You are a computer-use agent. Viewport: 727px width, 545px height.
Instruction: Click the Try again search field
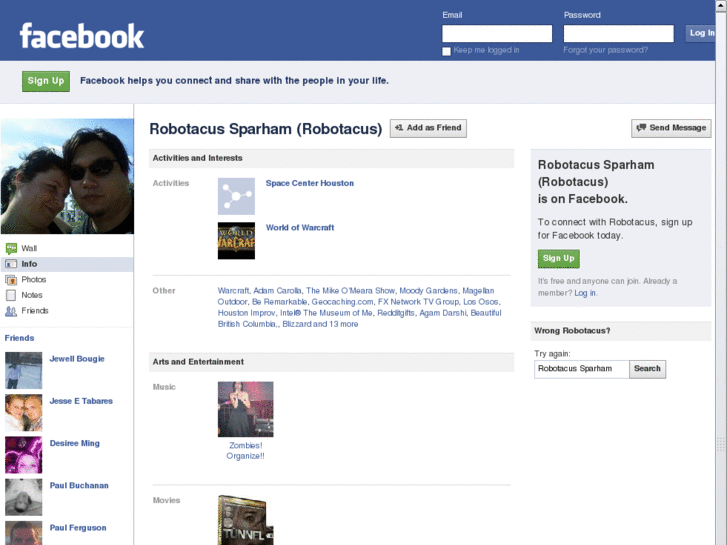[x=581, y=369]
